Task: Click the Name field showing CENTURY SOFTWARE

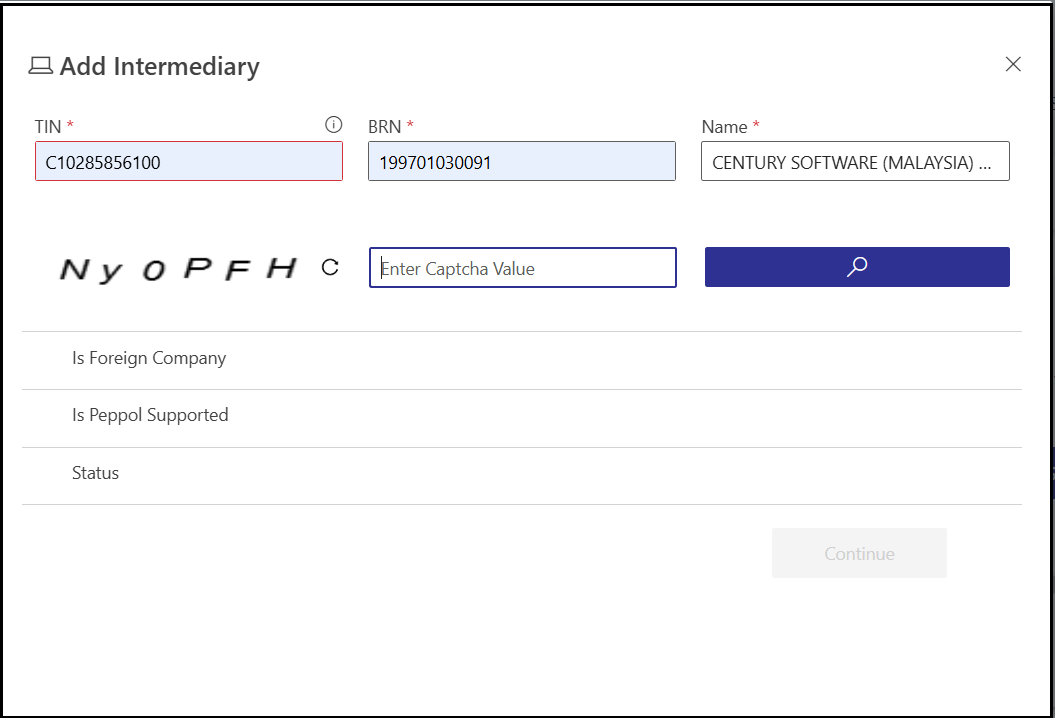Action: tap(855, 161)
